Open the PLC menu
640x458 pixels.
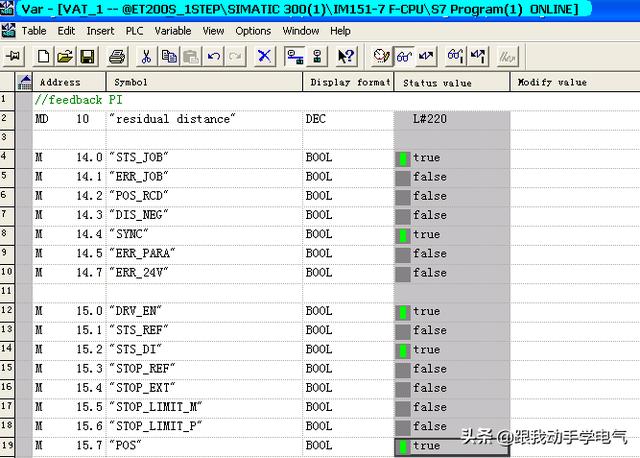(134, 31)
